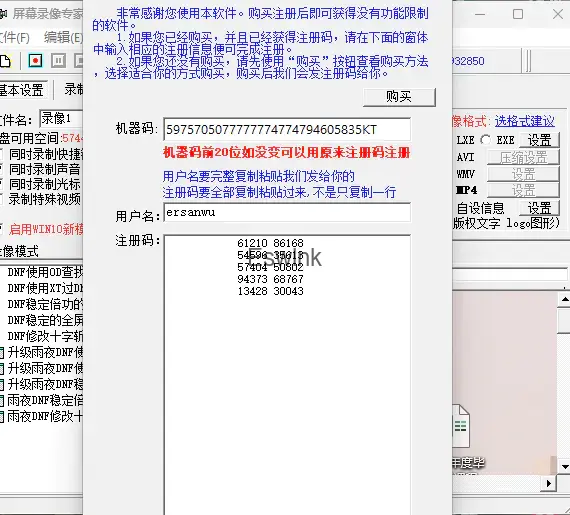Screen dimensions: 570x515
Task: Toggle 同时录制光标 checkbox
Action: [x=1, y=184]
